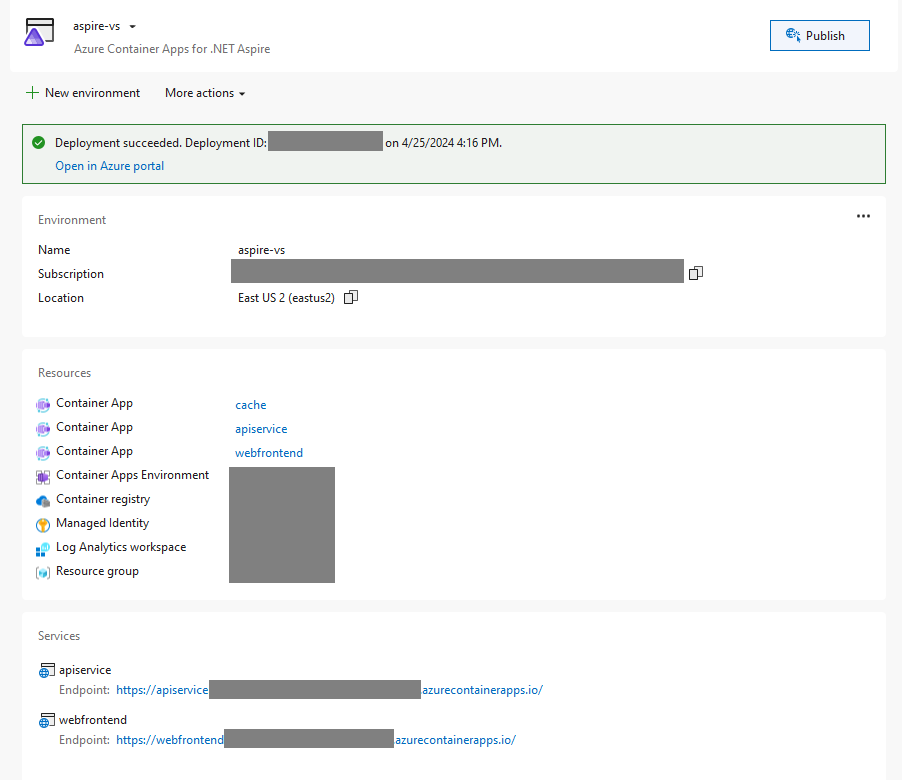Image resolution: width=902 pixels, height=780 pixels.
Task: Click the Container registry cloud icon
Action: pyautogui.click(x=43, y=499)
